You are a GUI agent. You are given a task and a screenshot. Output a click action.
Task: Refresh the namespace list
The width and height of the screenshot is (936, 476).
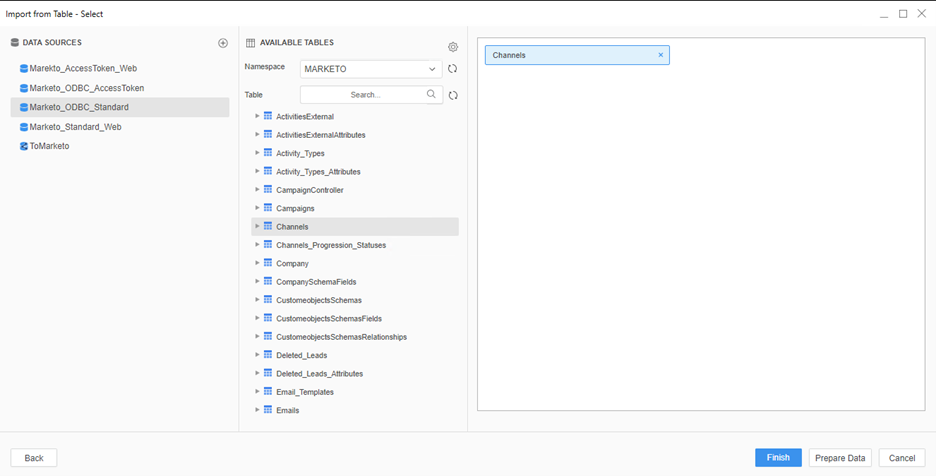(x=453, y=69)
